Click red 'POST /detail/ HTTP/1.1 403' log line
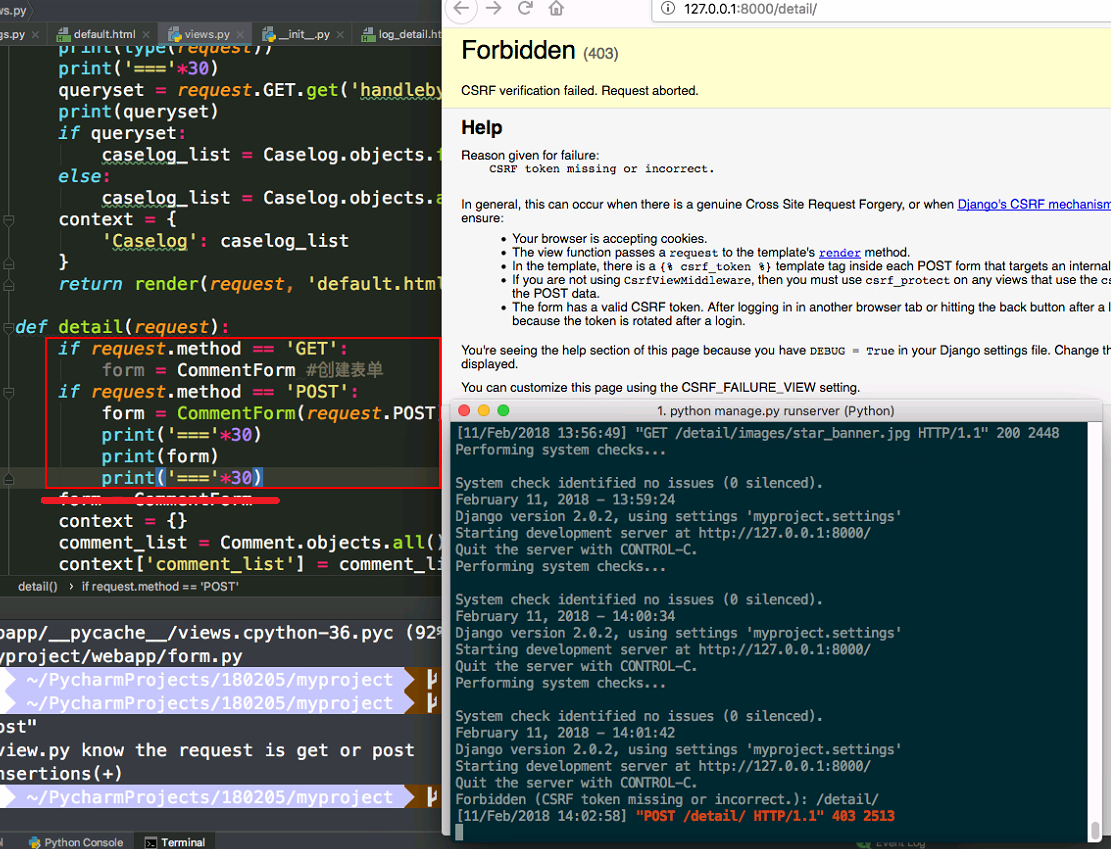This screenshot has height=849, width=1111. [765, 816]
